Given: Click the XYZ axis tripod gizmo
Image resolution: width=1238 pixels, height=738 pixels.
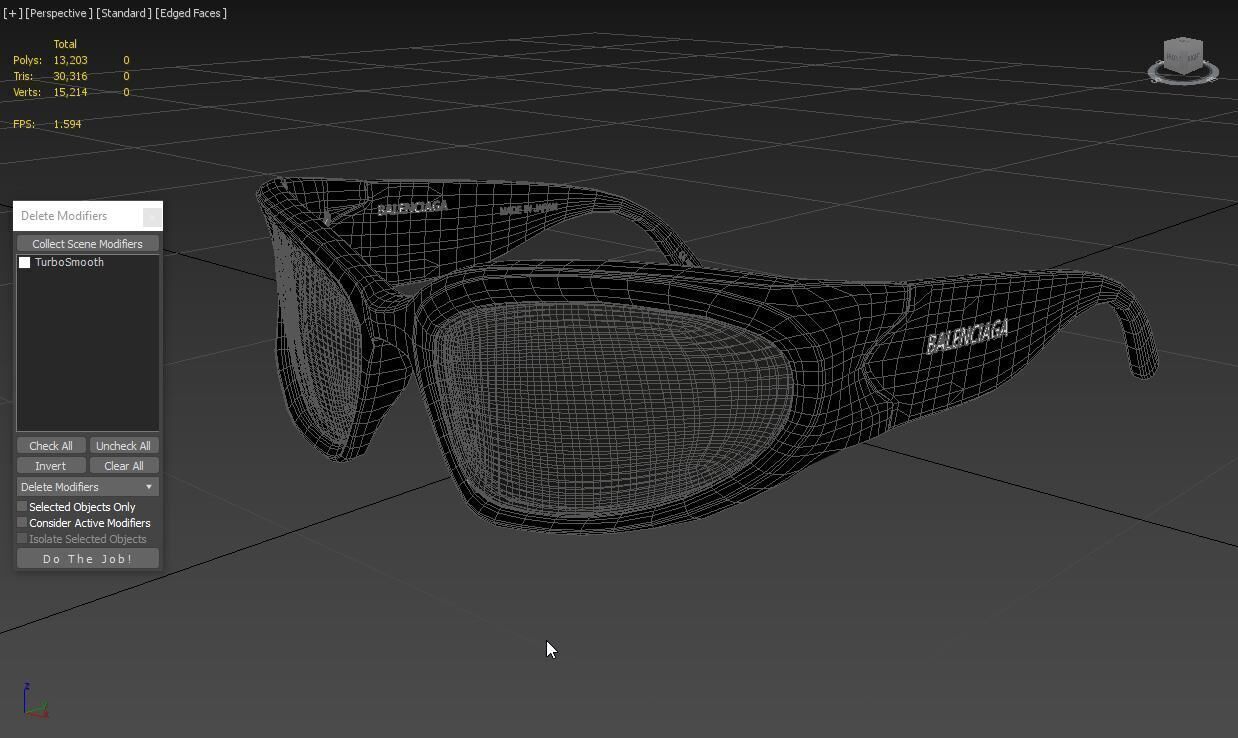Looking at the screenshot, I should [35, 701].
